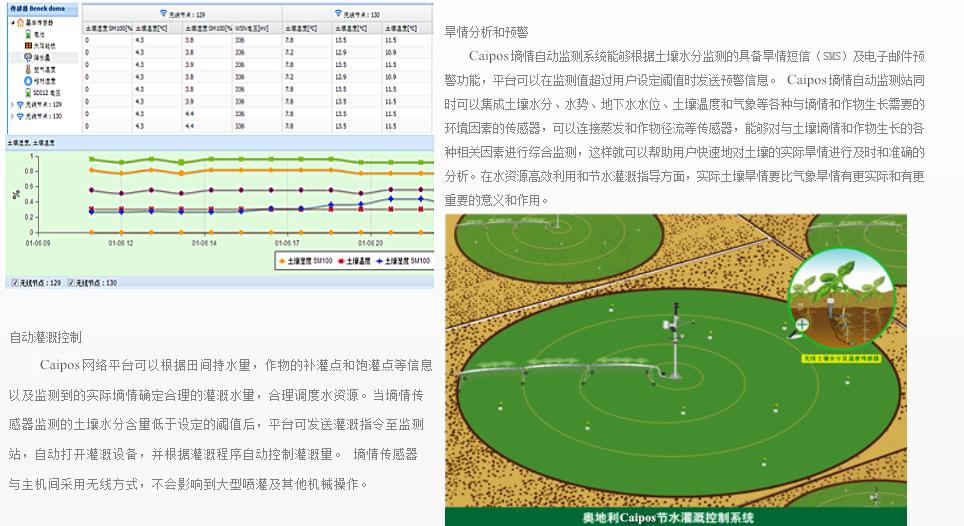Click the blue droplet relative humidity icon
The width and height of the screenshot is (964, 526).
pos(28,80)
